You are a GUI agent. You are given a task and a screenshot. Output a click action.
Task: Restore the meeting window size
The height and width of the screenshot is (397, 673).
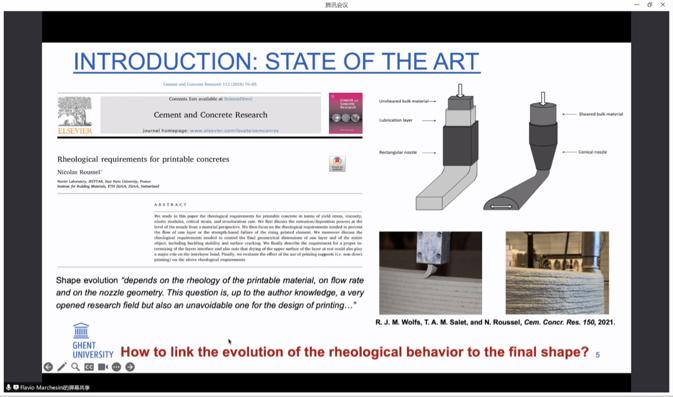point(649,5)
